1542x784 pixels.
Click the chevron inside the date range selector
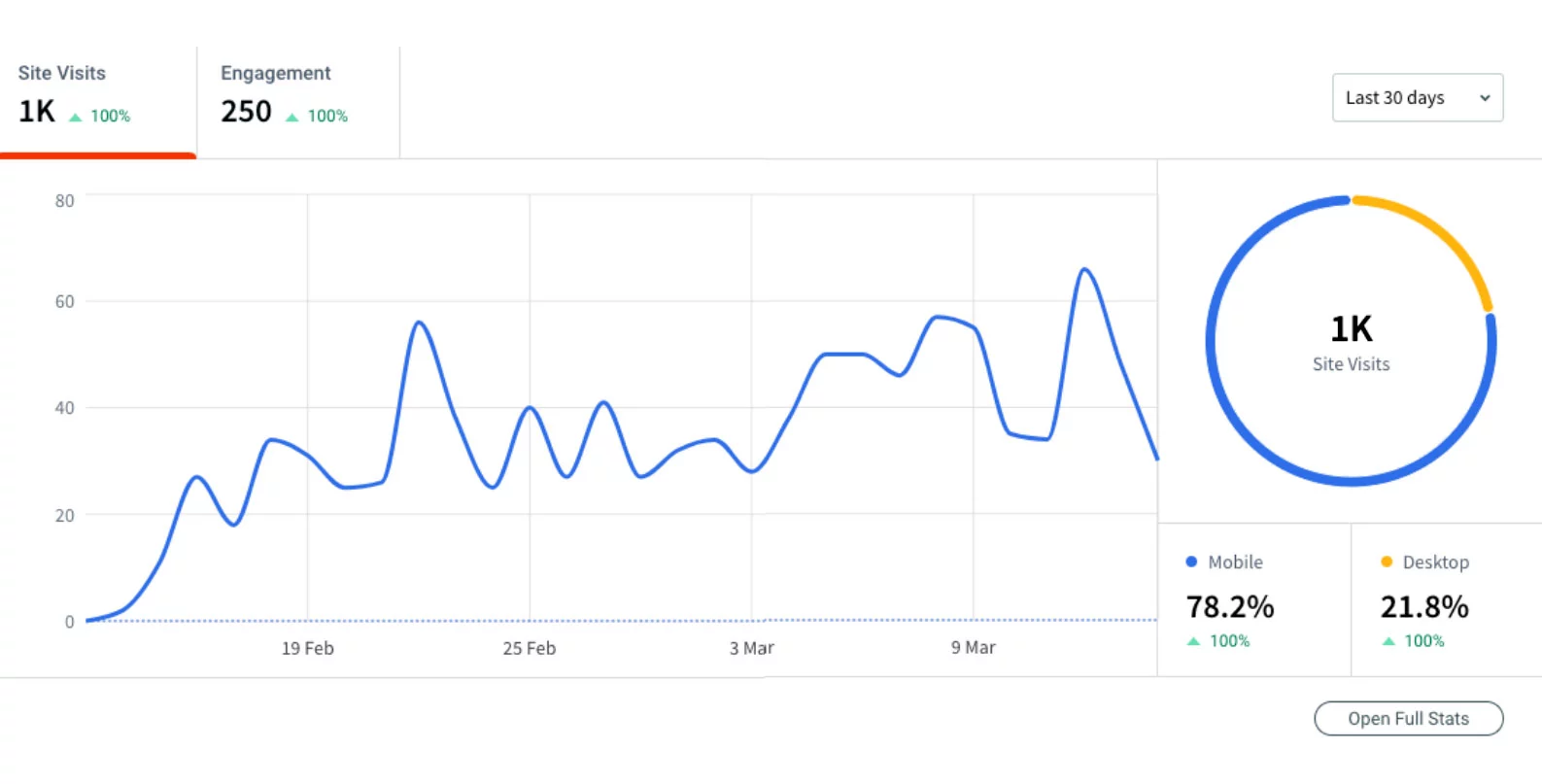1485,98
